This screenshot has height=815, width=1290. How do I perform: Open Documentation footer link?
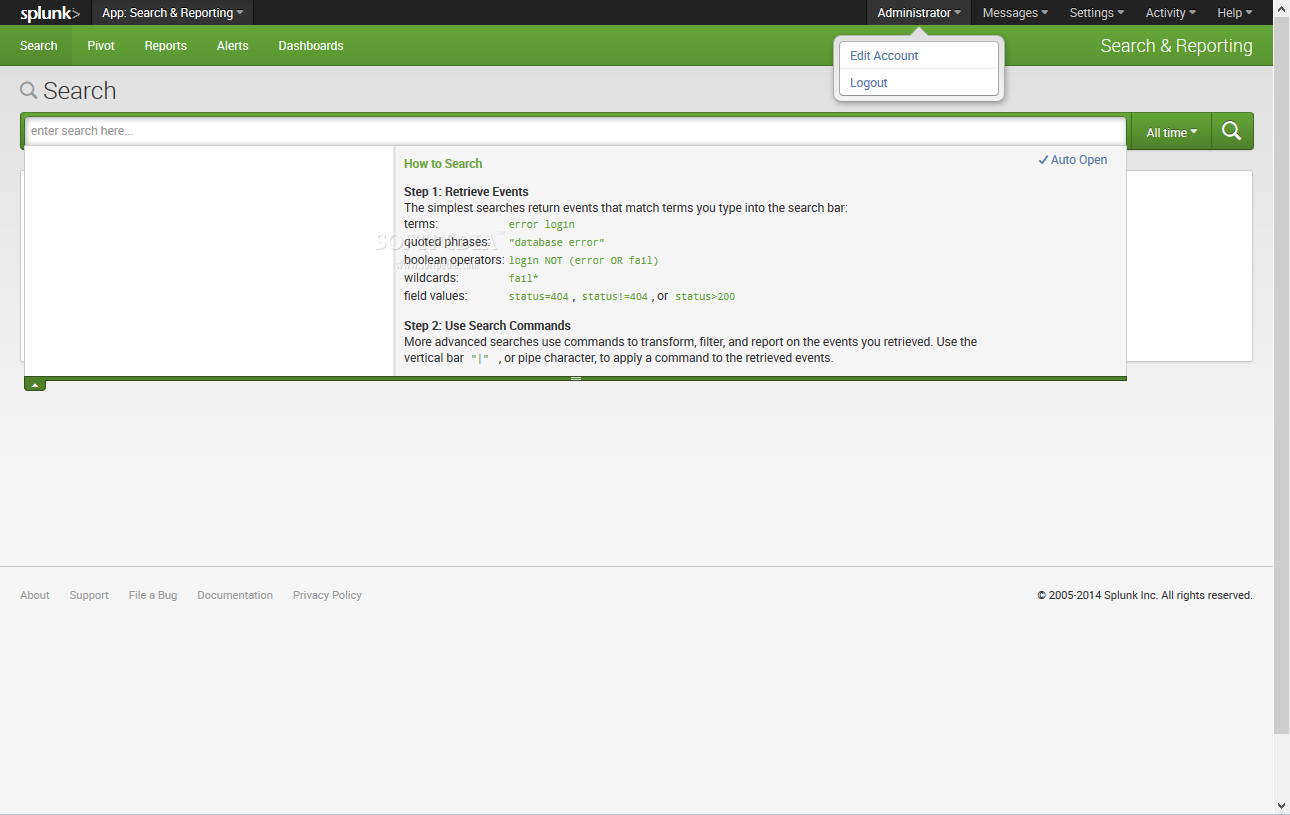tap(235, 595)
